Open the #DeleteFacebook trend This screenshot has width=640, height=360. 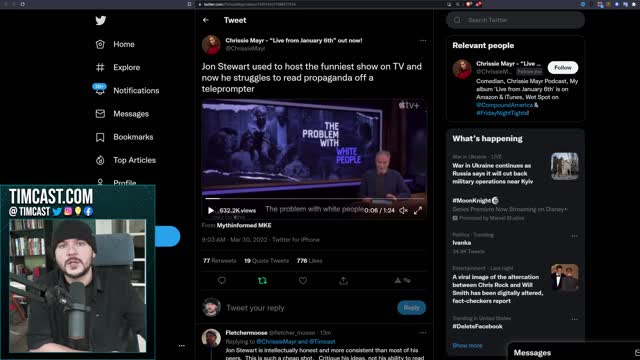point(478,327)
